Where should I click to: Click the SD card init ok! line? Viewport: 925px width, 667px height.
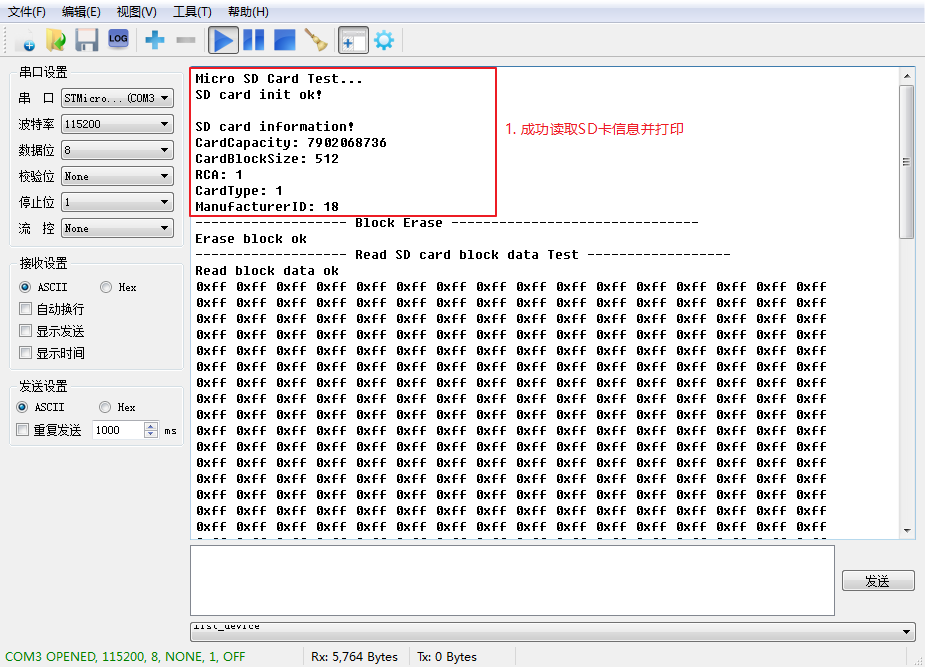tap(259, 94)
